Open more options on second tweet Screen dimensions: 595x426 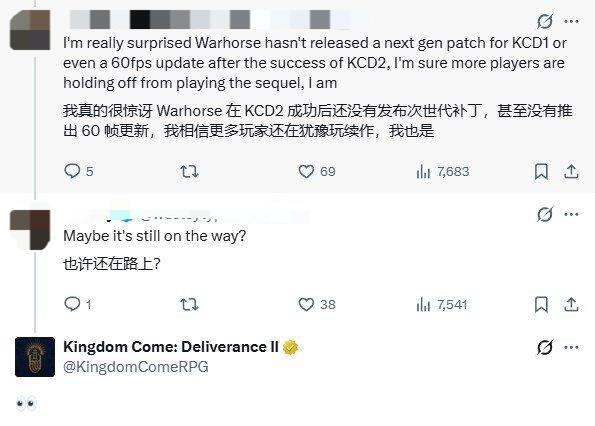(571, 214)
